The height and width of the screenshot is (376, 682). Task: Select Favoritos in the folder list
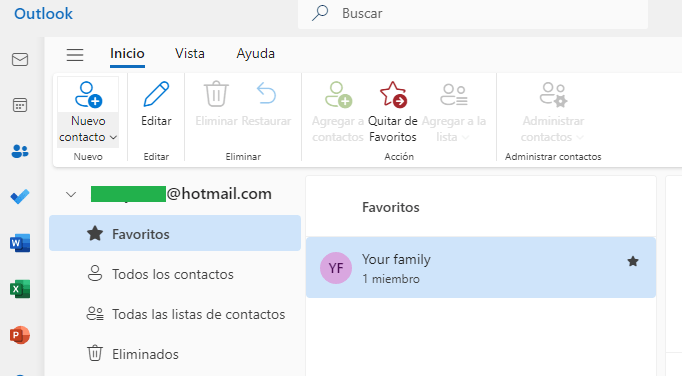point(175,233)
